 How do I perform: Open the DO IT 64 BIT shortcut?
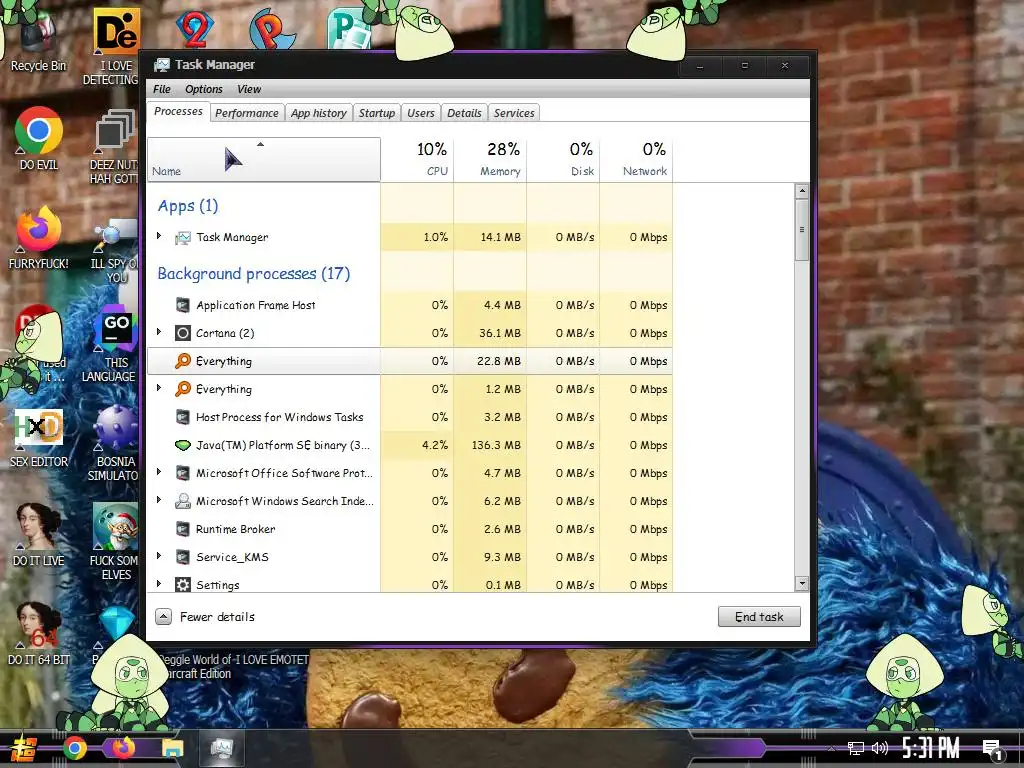(x=39, y=633)
